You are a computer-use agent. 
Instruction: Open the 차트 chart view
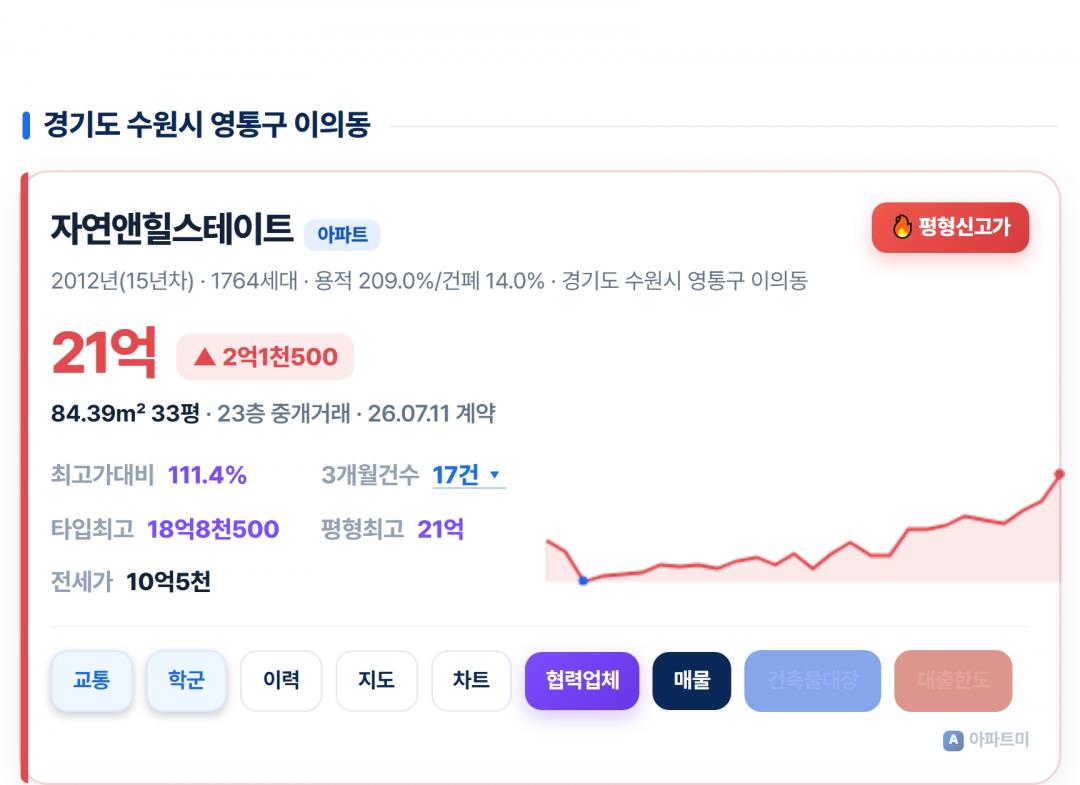pos(471,680)
